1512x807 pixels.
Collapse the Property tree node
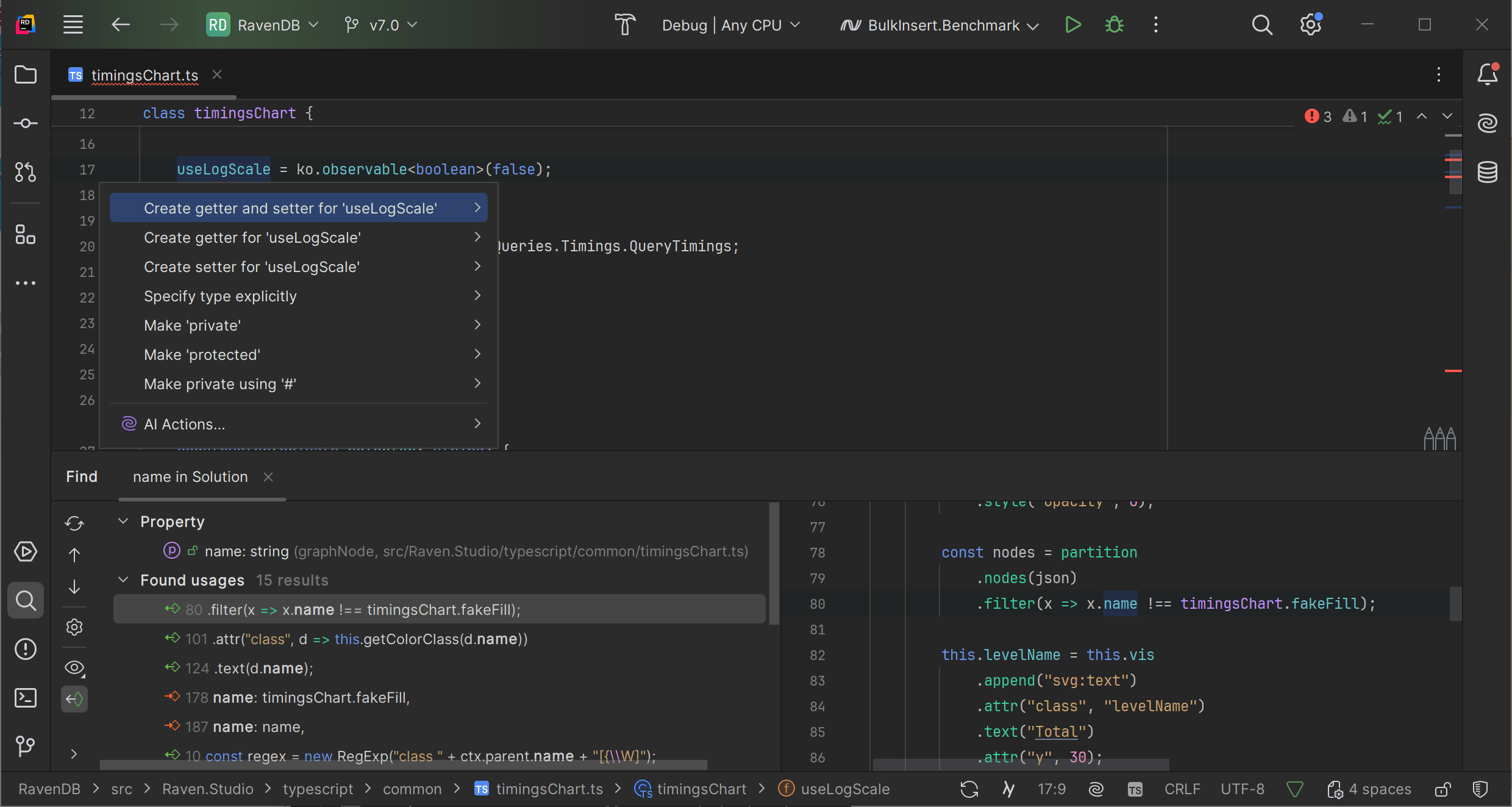[123, 522]
